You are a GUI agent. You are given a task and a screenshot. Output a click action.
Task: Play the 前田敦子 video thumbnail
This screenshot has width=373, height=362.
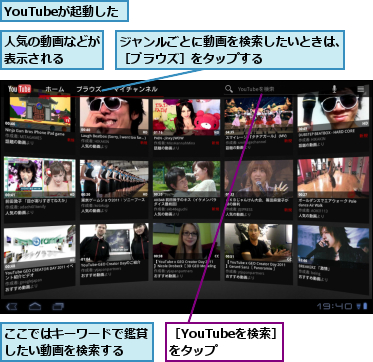40,177
